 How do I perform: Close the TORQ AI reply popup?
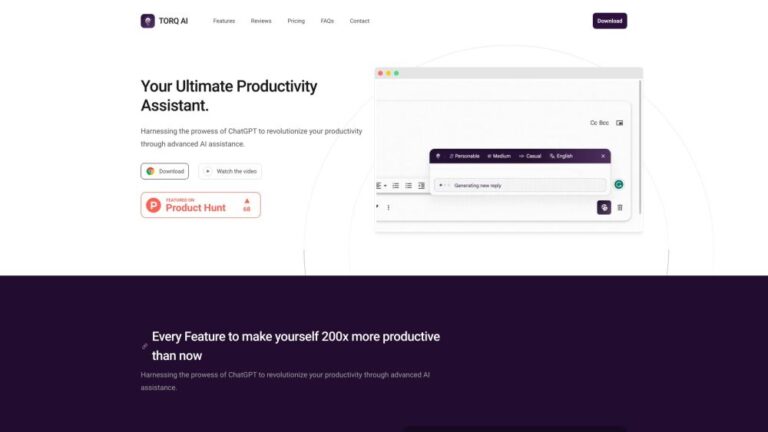click(603, 156)
